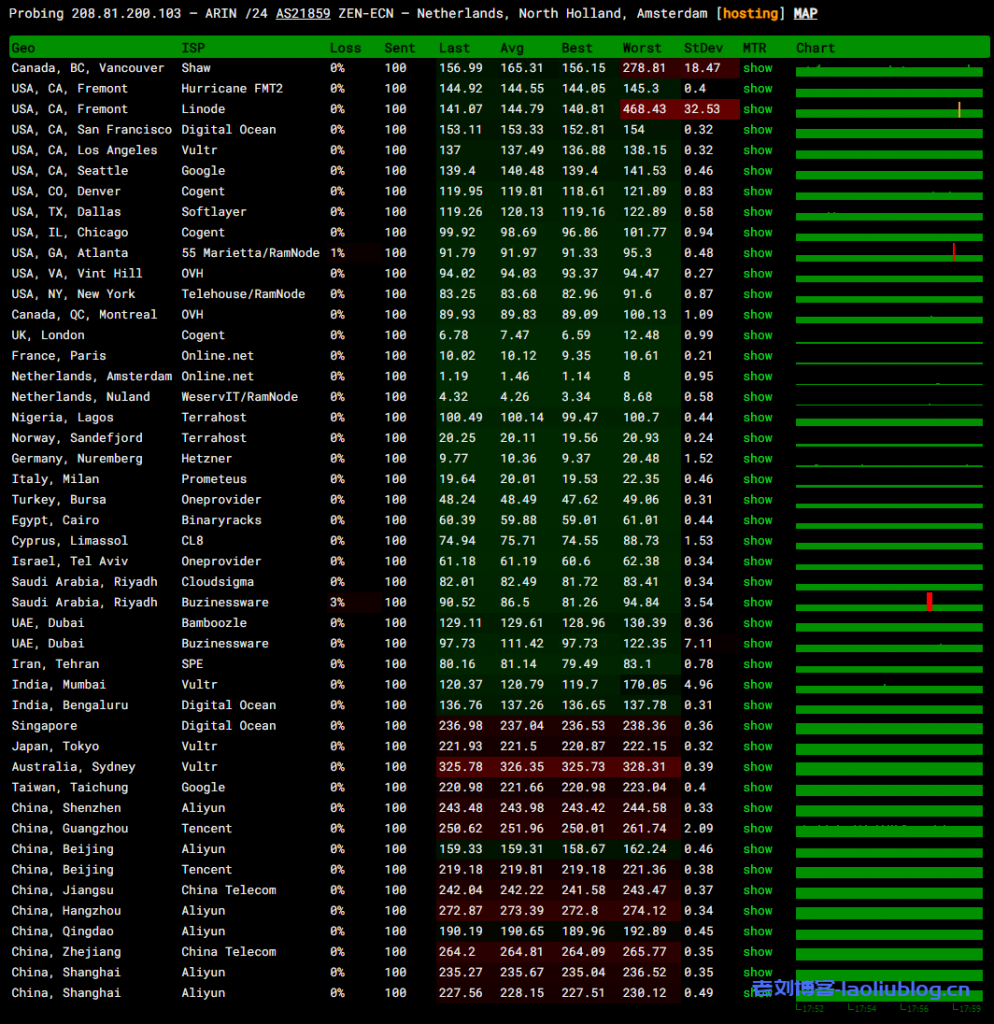Click the Chart column header

pyautogui.click(x=815, y=48)
